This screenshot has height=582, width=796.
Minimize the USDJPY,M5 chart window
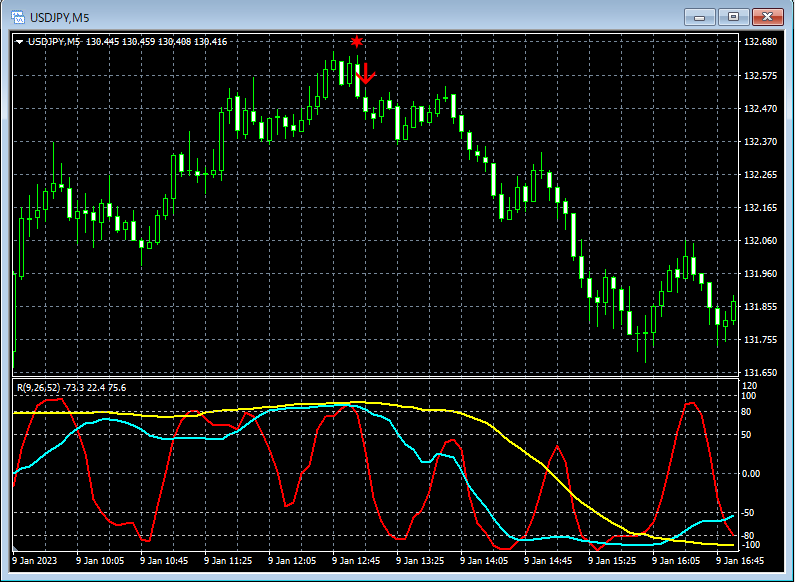(700, 17)
